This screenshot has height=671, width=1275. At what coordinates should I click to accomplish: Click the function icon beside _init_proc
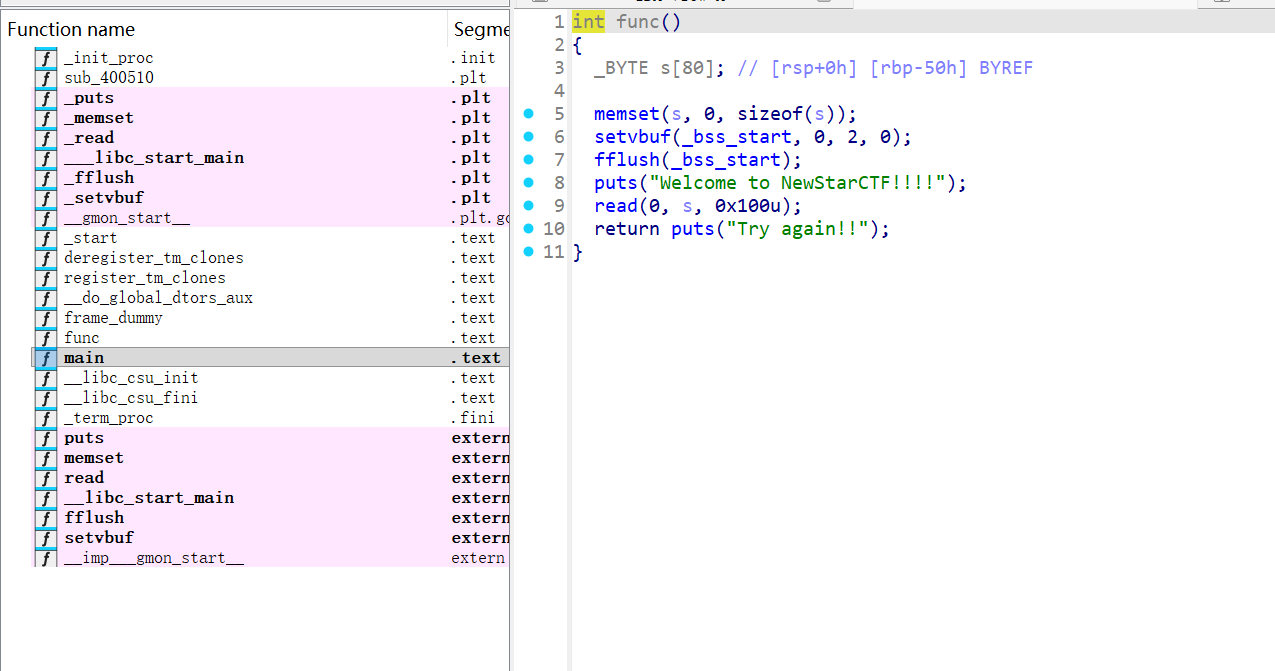(46, 58)
